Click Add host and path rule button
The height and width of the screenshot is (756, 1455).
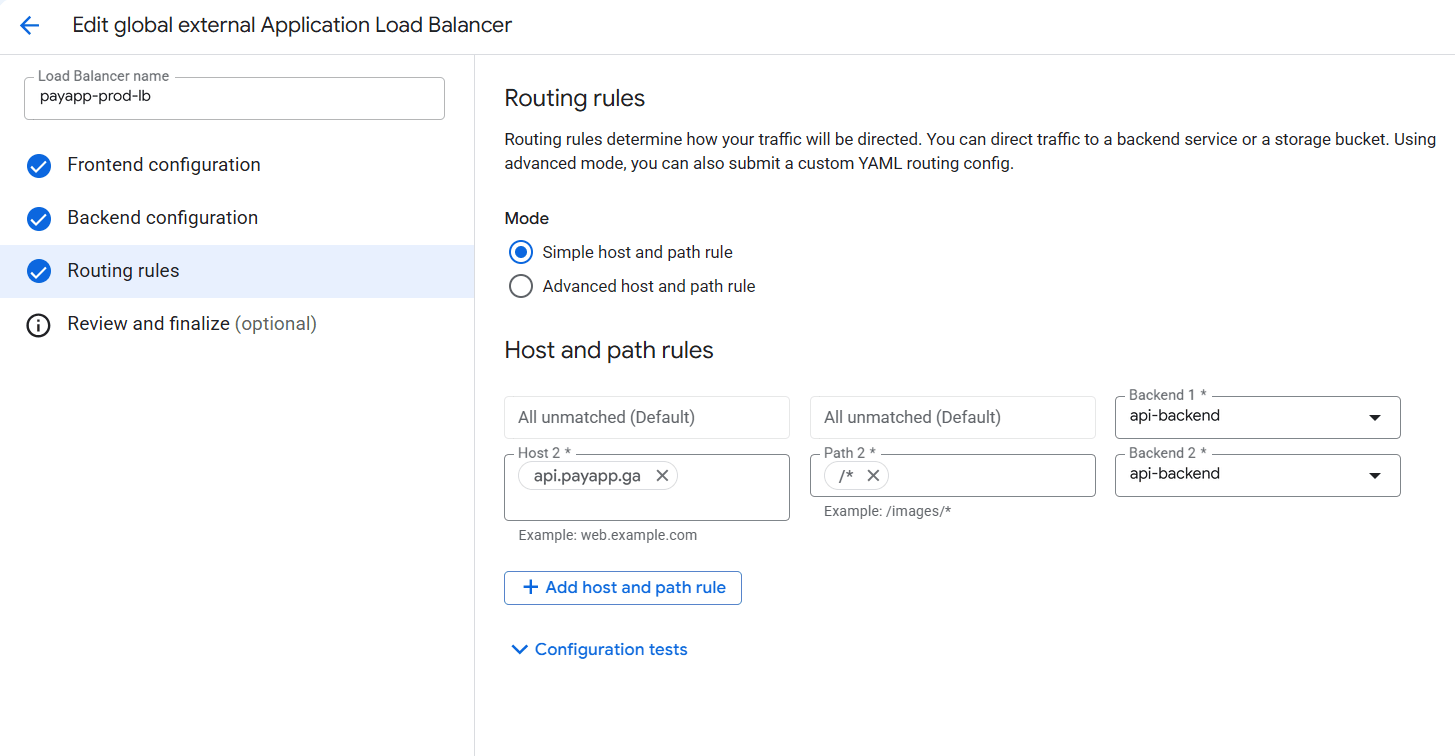click(x=622, y=588)
